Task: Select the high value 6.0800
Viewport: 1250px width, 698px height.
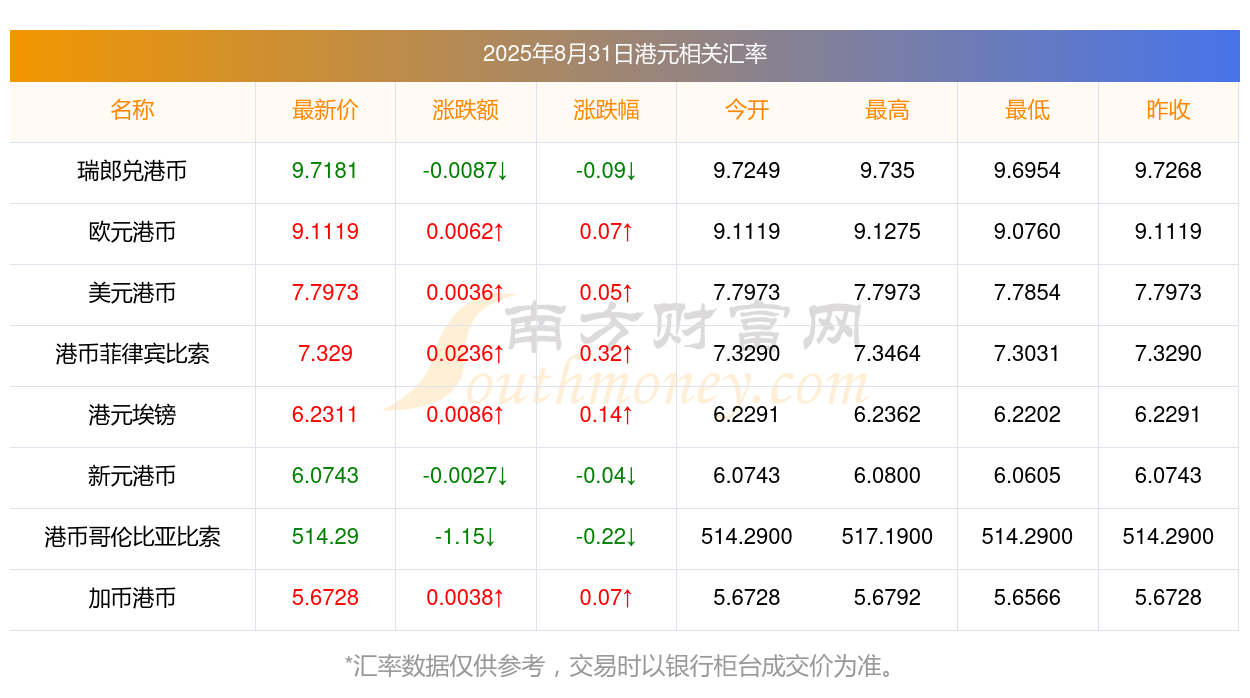Action: coord(887,476)
